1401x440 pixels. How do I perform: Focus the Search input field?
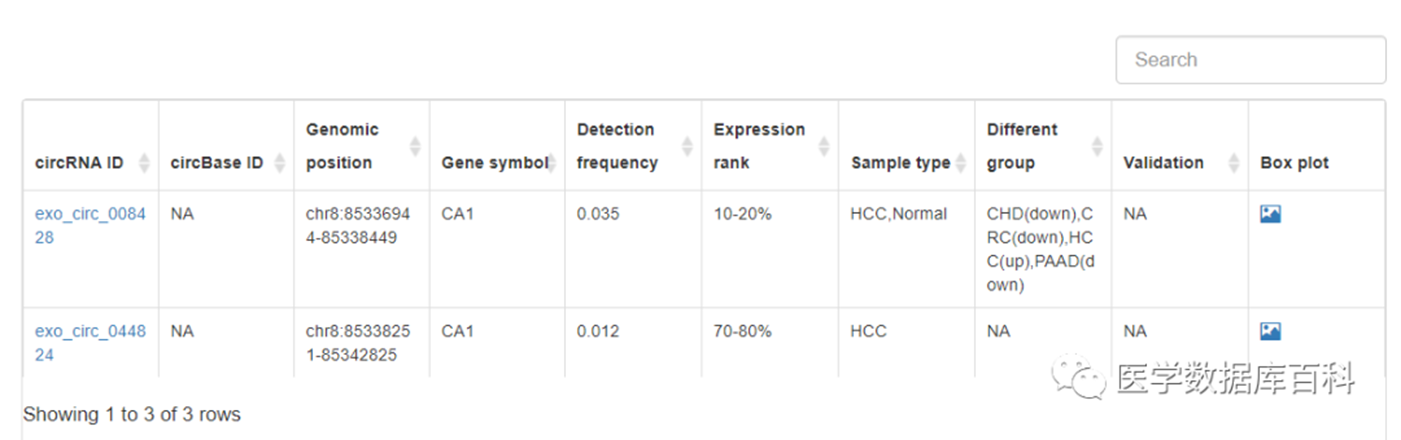[x=1251, y=60]
